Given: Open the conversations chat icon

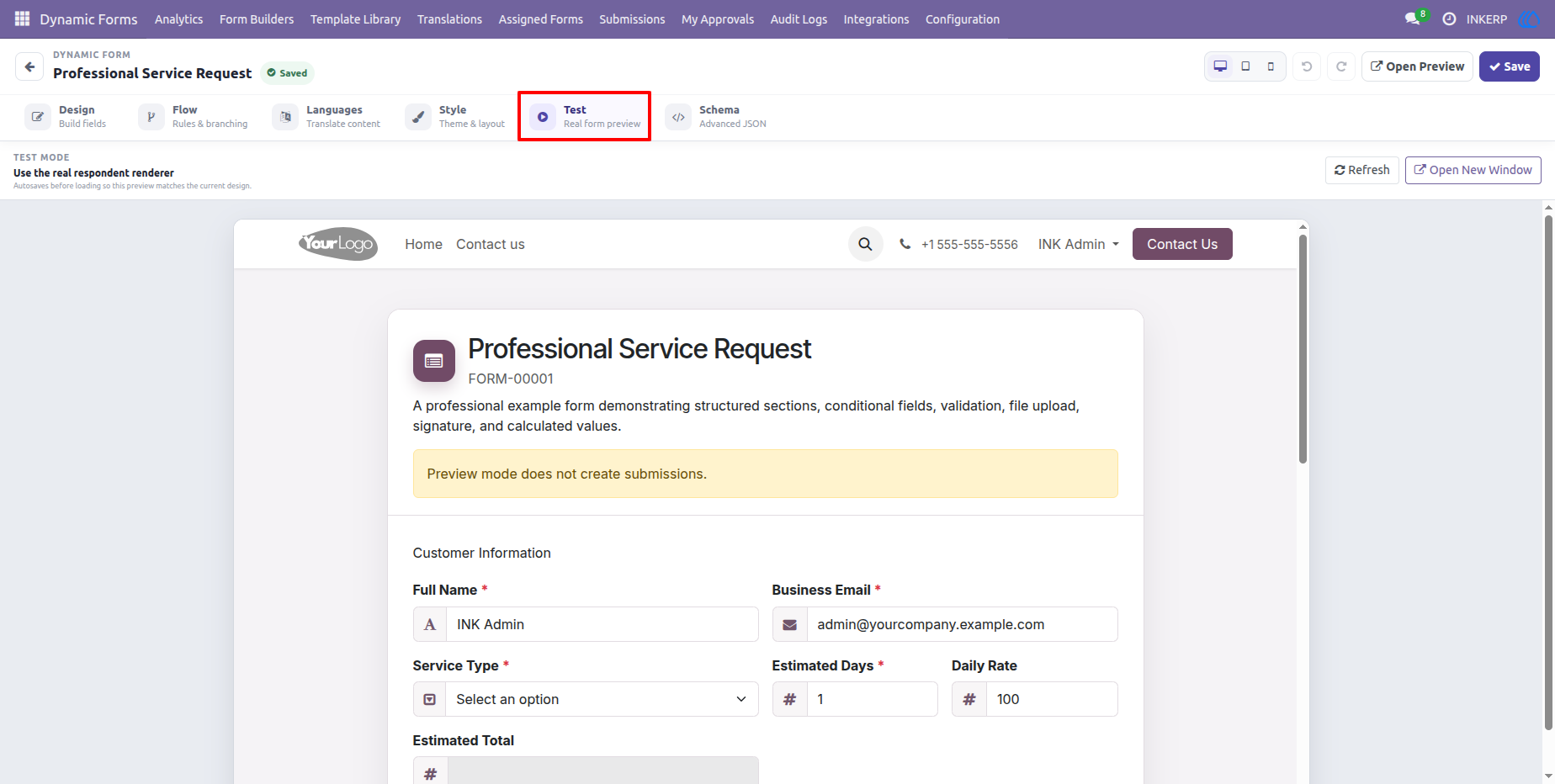Looking at the screenshot, I should 1413,19.
